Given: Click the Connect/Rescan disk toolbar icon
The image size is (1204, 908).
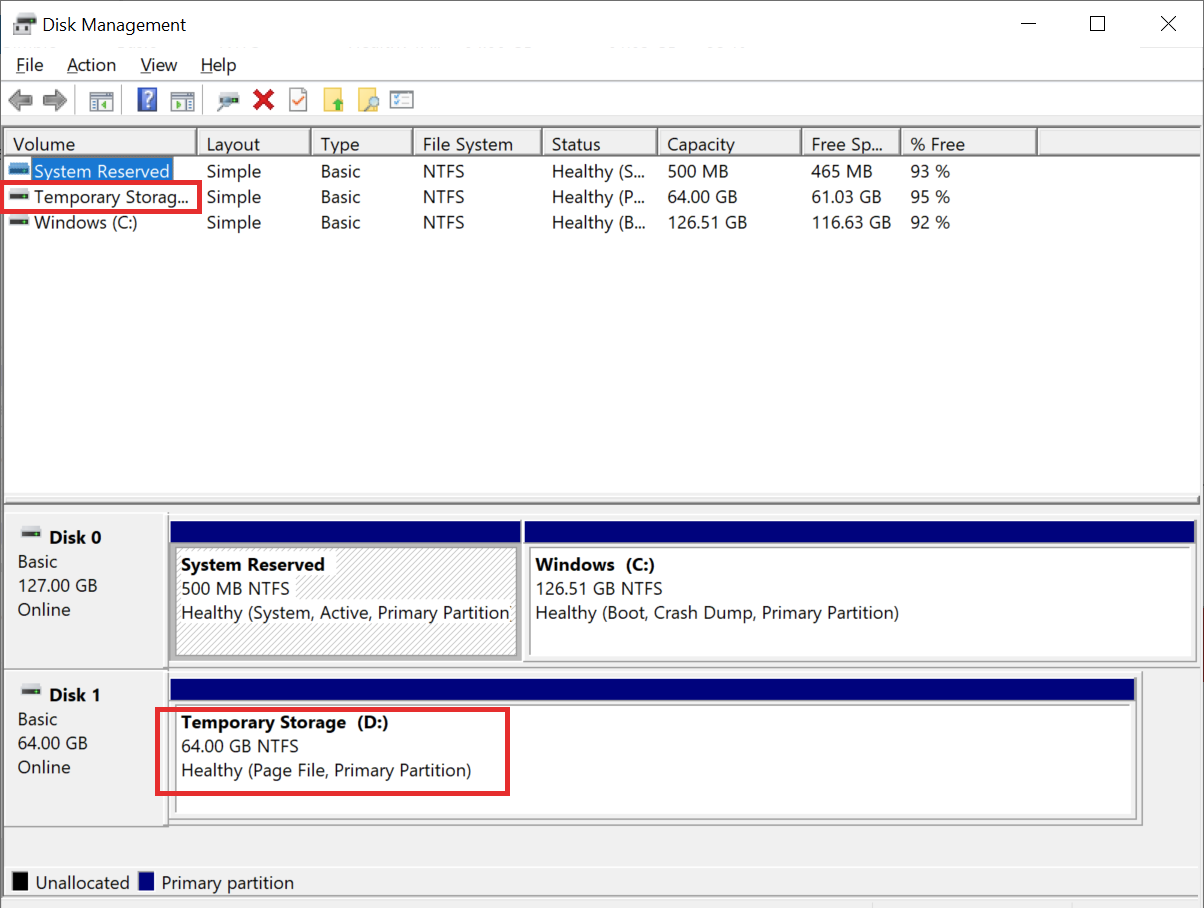Looking at the screenshot, I should (x=229, y=100).
